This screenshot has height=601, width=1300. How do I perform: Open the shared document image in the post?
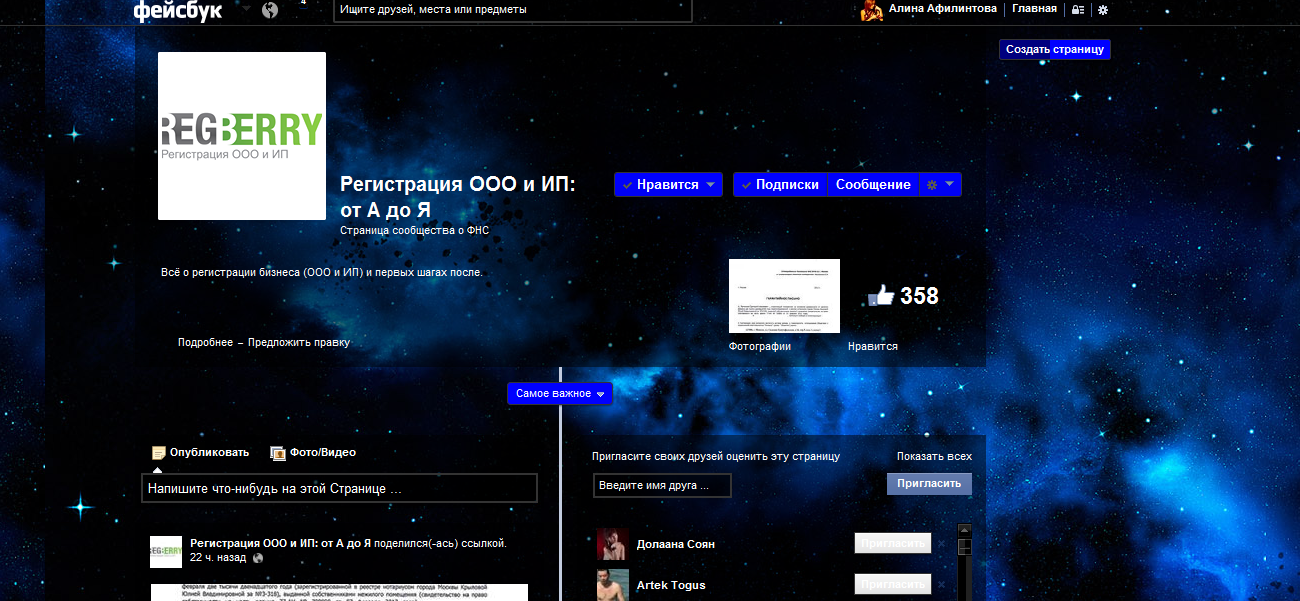[339, 593]
